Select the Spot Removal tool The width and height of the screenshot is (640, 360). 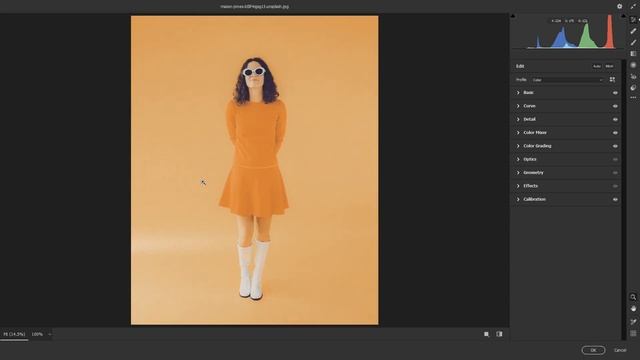pos(633,31)
